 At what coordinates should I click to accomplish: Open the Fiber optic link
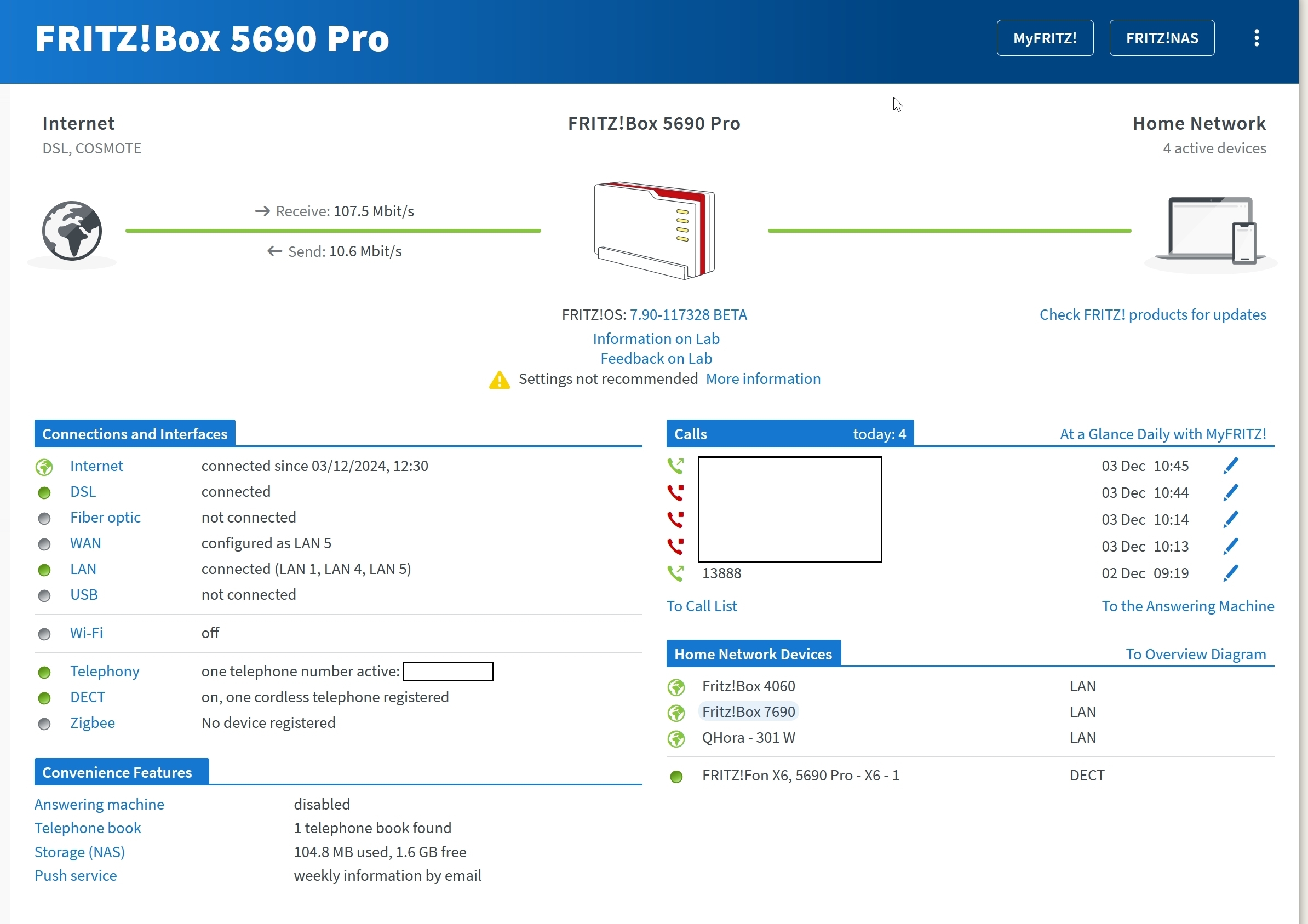(x=105, y=517)
